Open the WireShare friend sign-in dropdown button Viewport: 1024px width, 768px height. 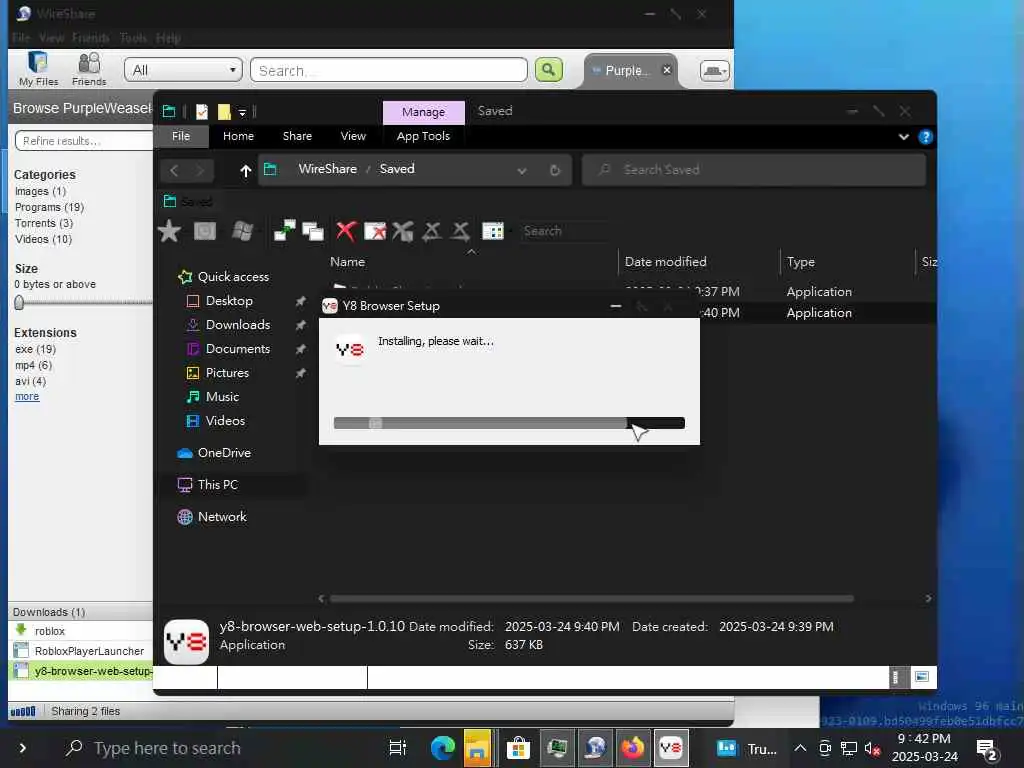[x=714, y=71]
